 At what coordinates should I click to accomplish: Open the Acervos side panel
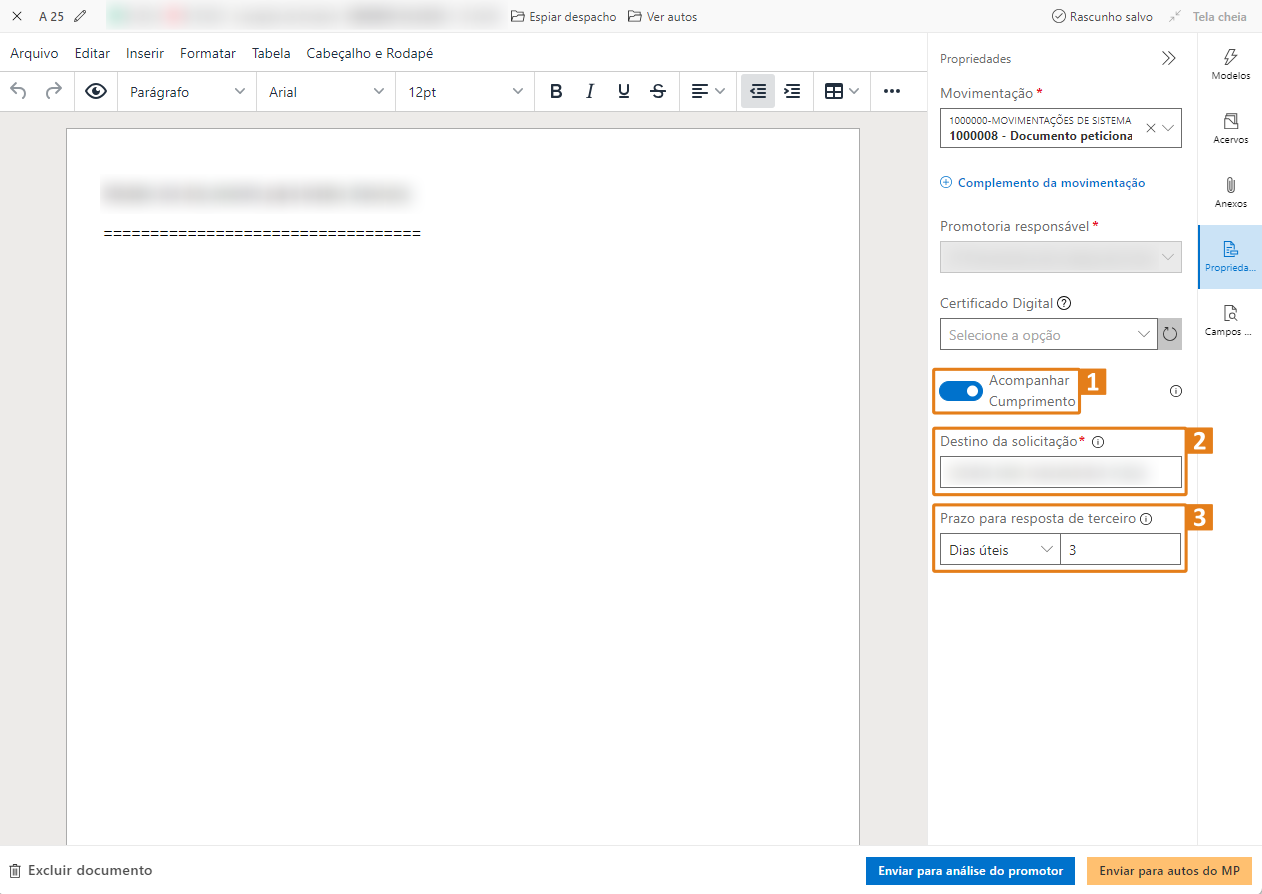pos(1230,128)
